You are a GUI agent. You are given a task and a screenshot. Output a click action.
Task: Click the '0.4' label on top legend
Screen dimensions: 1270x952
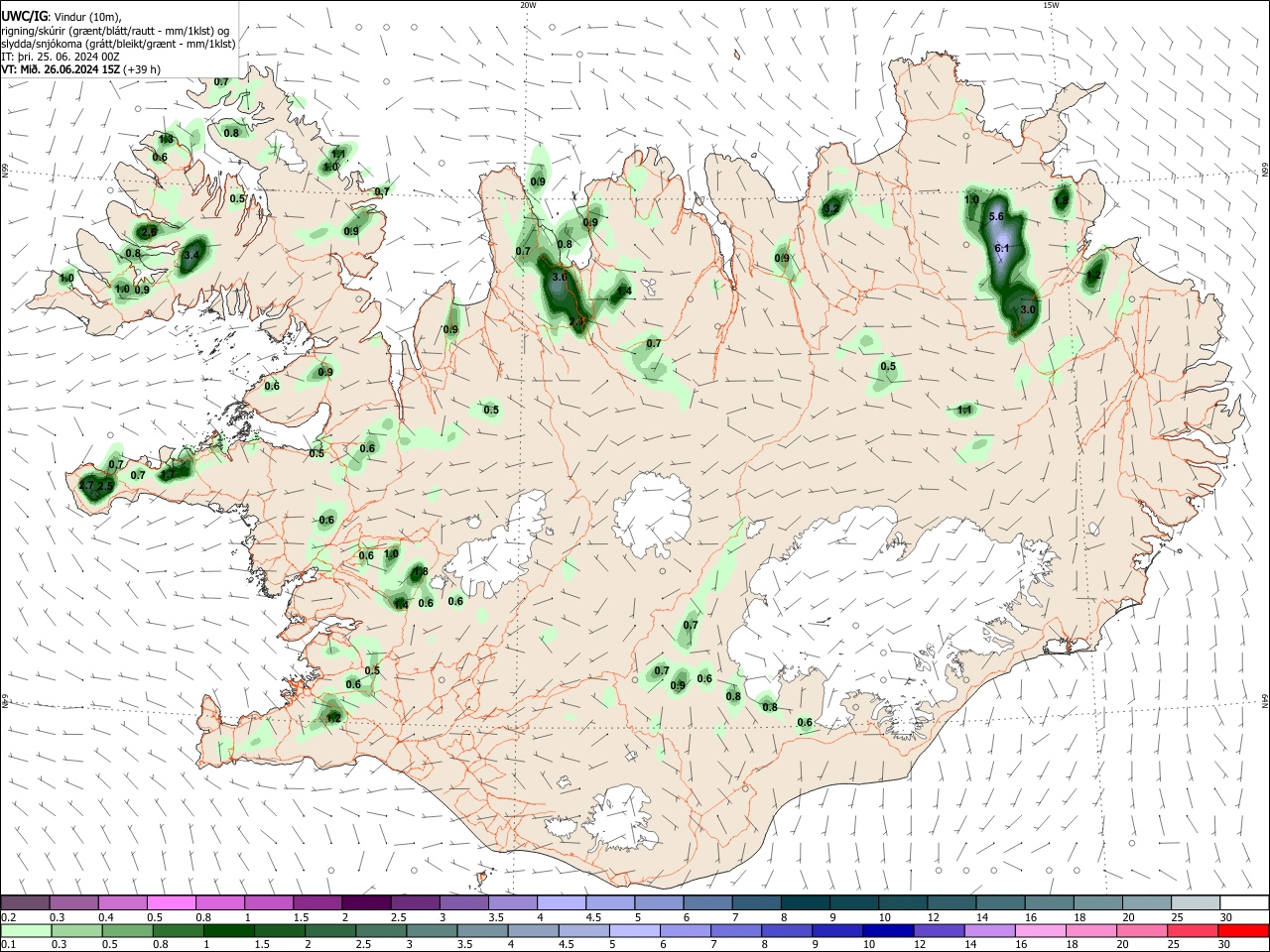point(106,917)
